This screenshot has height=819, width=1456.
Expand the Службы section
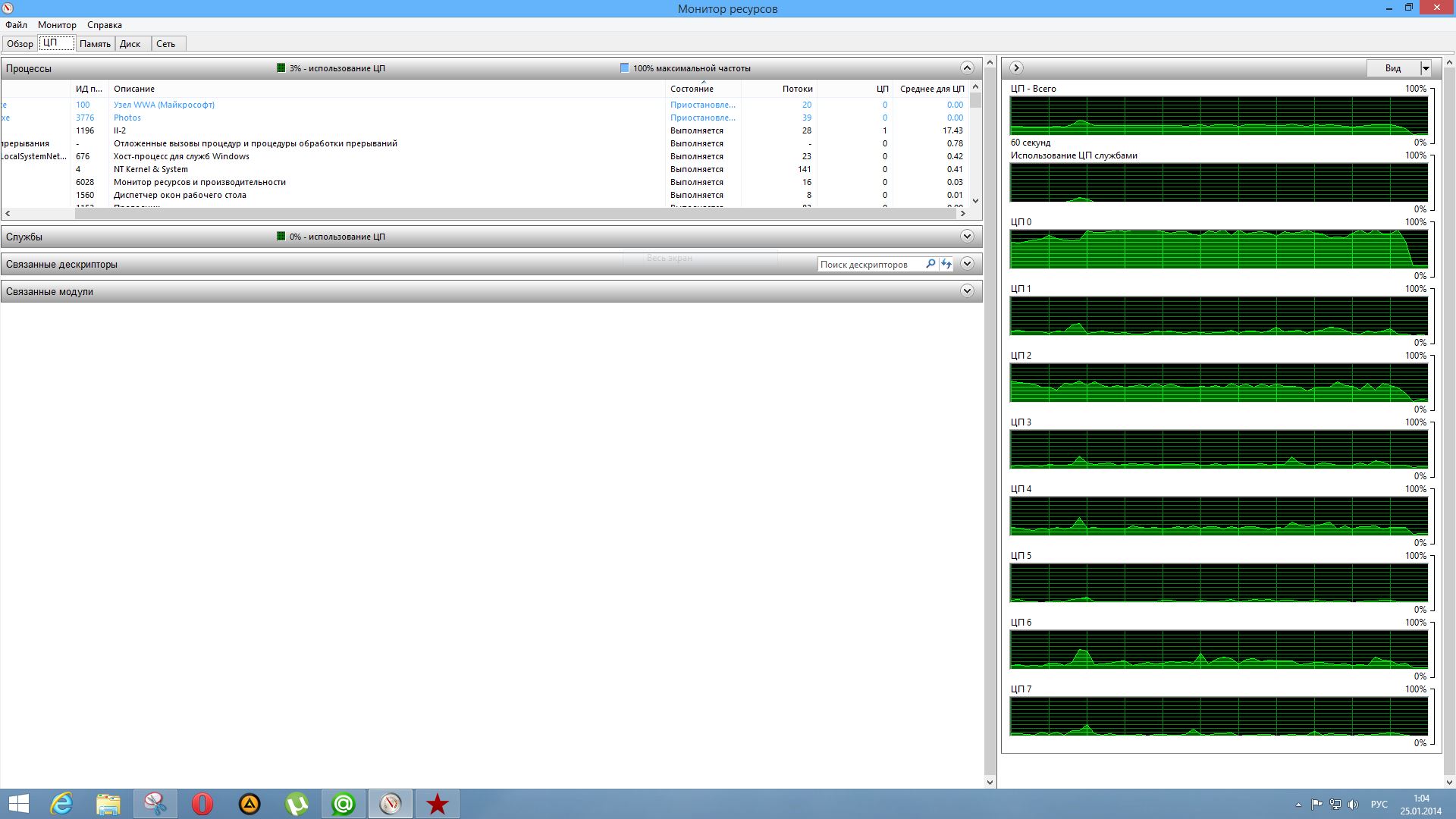coord(967,237)
